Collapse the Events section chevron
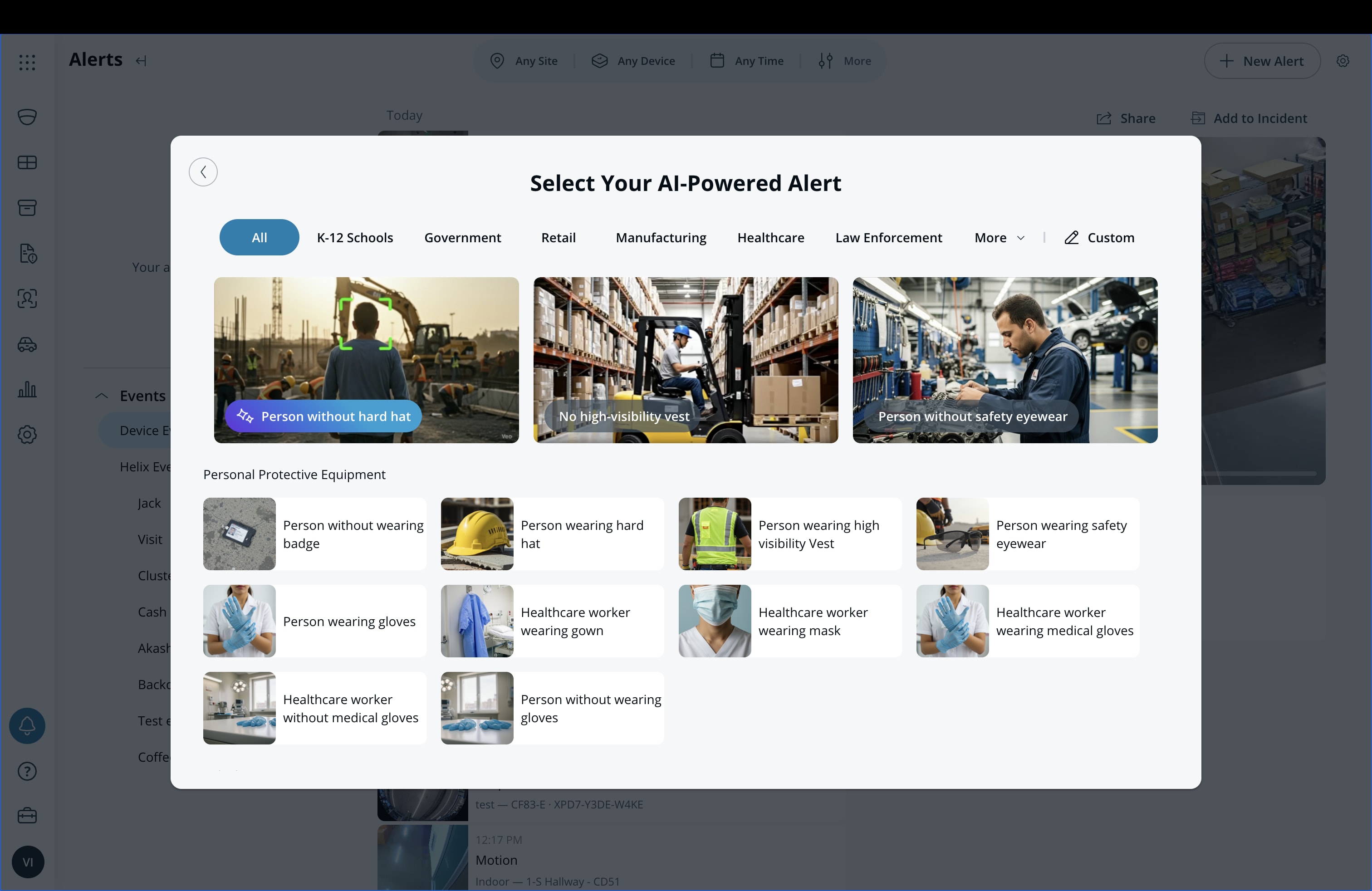The image size is (1372, 891). (x=102, y=396)
